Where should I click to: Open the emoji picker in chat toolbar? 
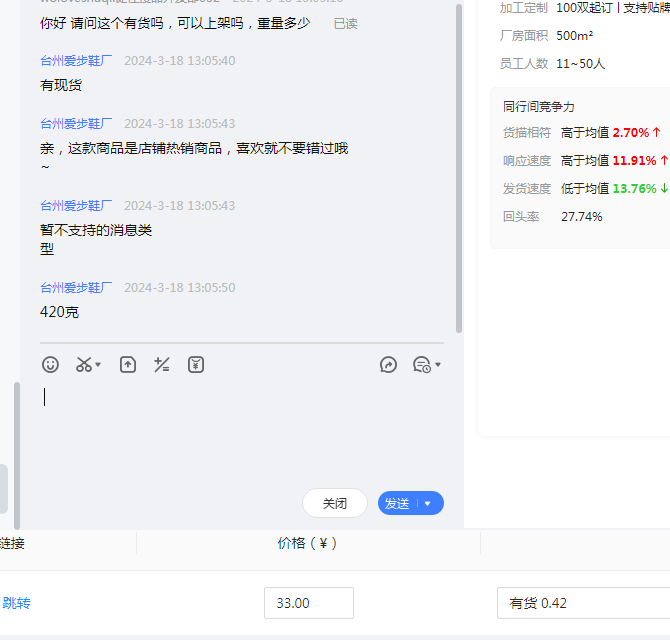coord(50,365)
